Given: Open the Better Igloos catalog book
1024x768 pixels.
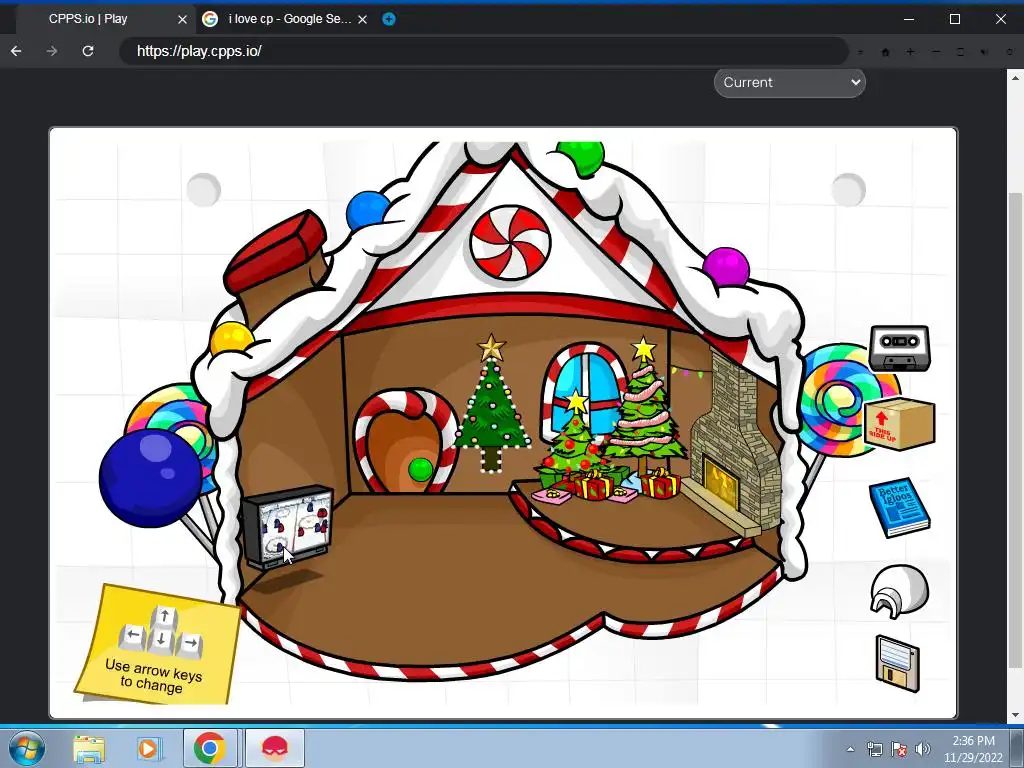Looking at the screenshot, I should click(900, 507).
